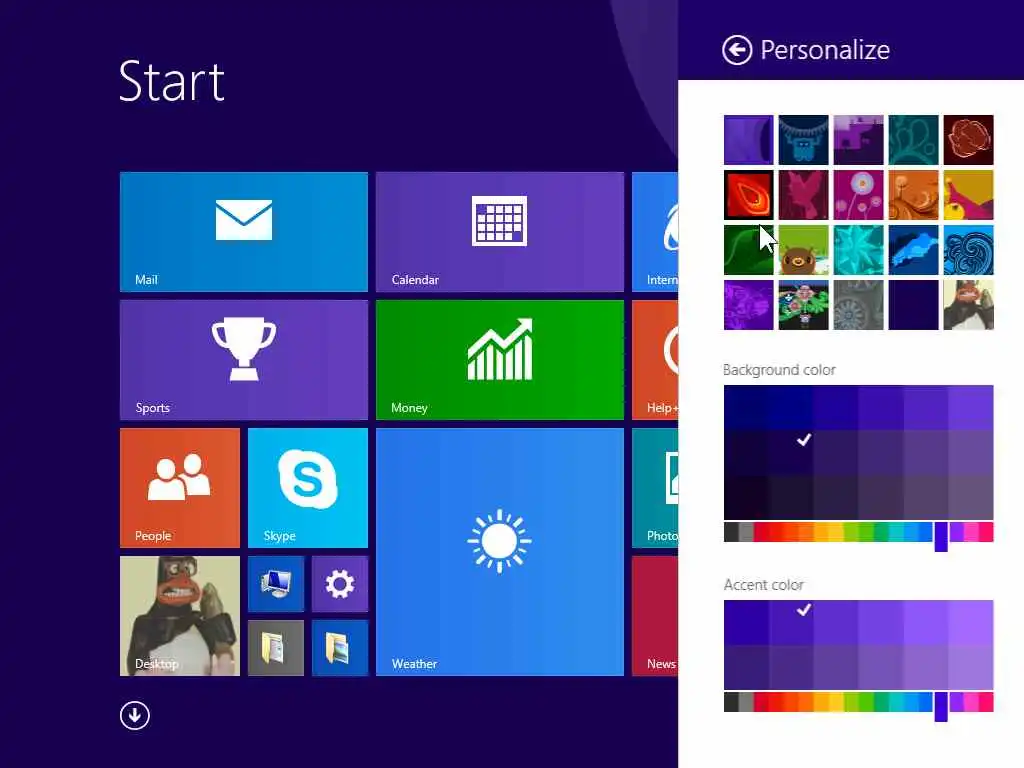Open the Money tile
This screenshot has width=1024, height=768.
coord(500,360)
